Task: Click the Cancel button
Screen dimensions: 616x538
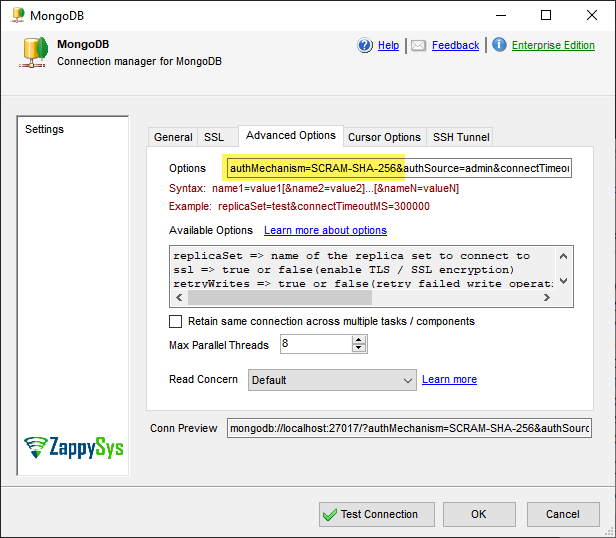Action: pyautogui.click(x=563, y=514)
